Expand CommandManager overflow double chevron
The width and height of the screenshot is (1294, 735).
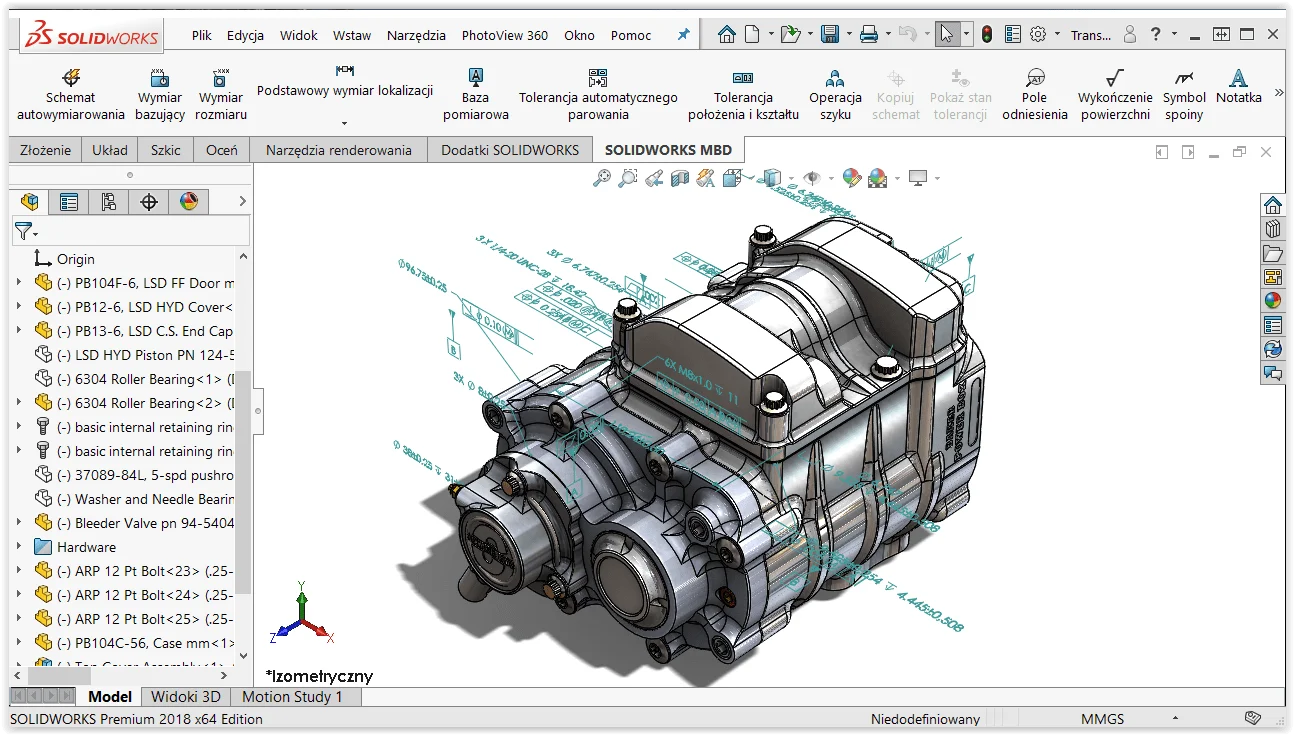1278,93
